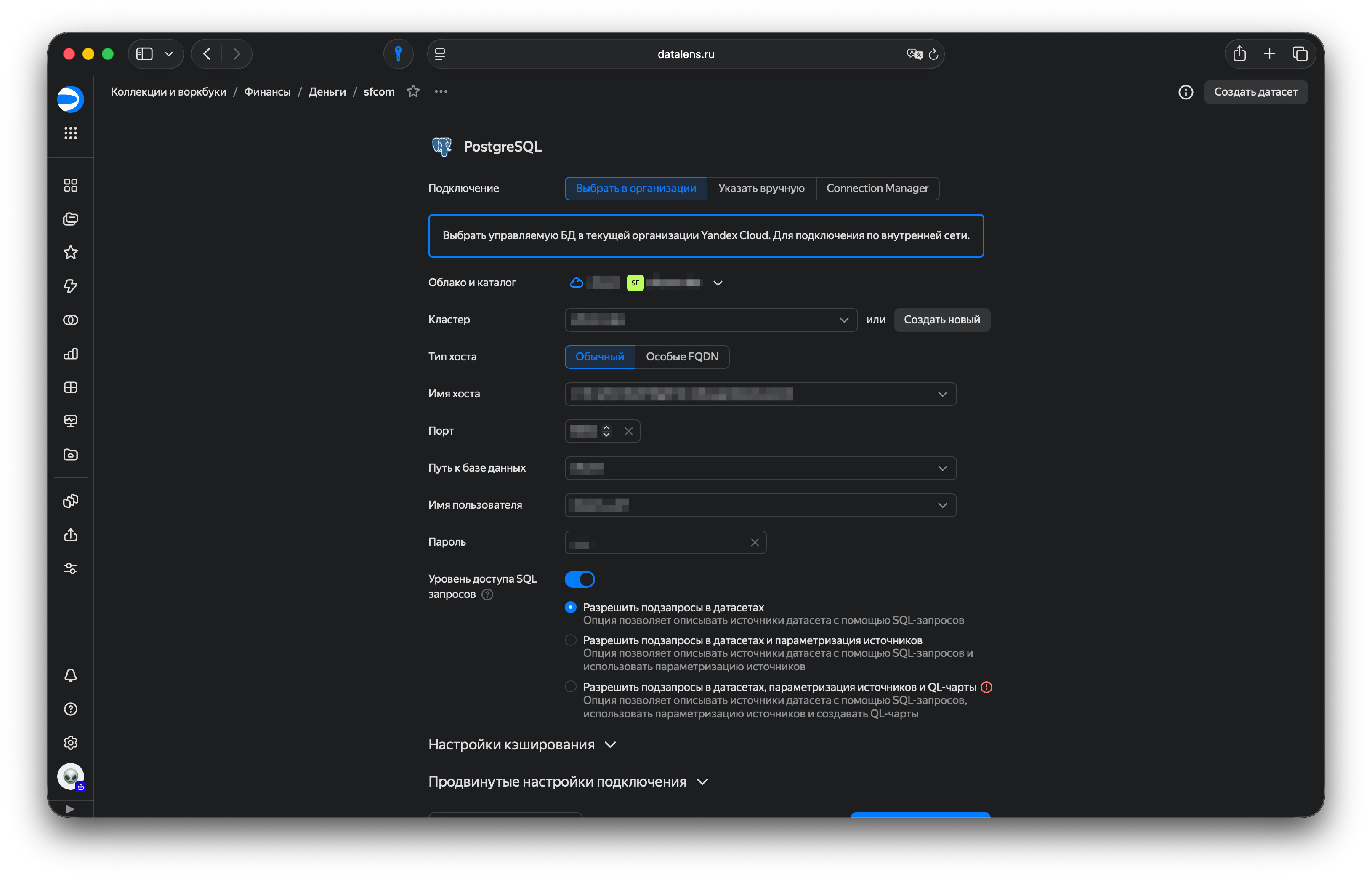Screen dimensions: 1372x880
Task: Clear the Пароль field with X
Action: pyautogui.click(x=755, y=542)
